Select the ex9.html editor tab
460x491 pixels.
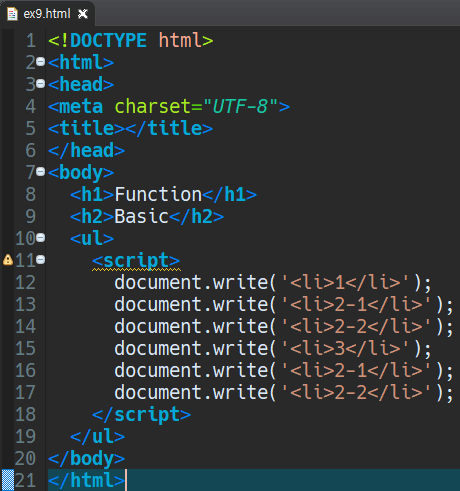pos(47,14)
